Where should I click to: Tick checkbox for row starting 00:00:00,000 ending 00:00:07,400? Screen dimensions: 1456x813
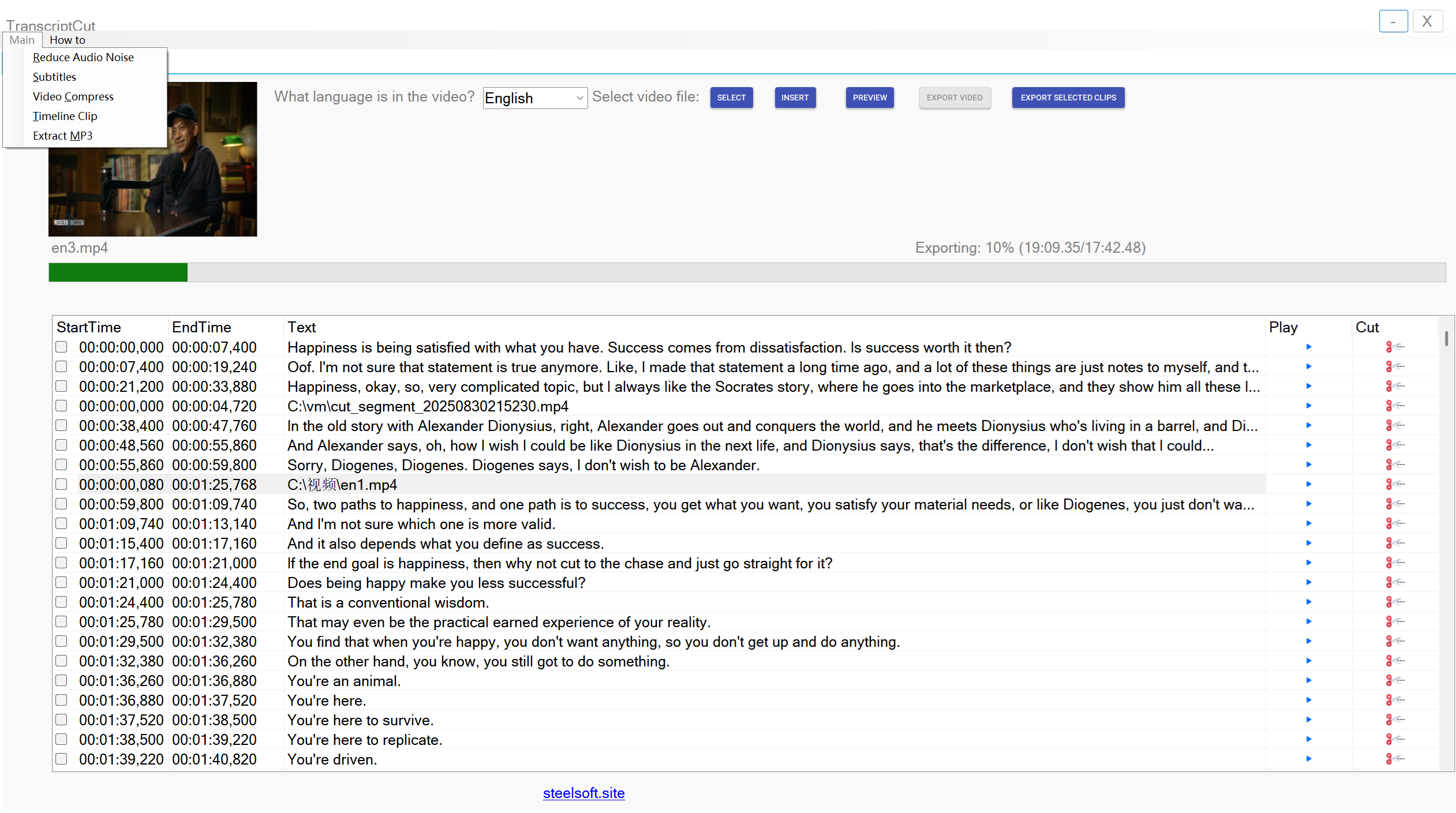point(61,347)
